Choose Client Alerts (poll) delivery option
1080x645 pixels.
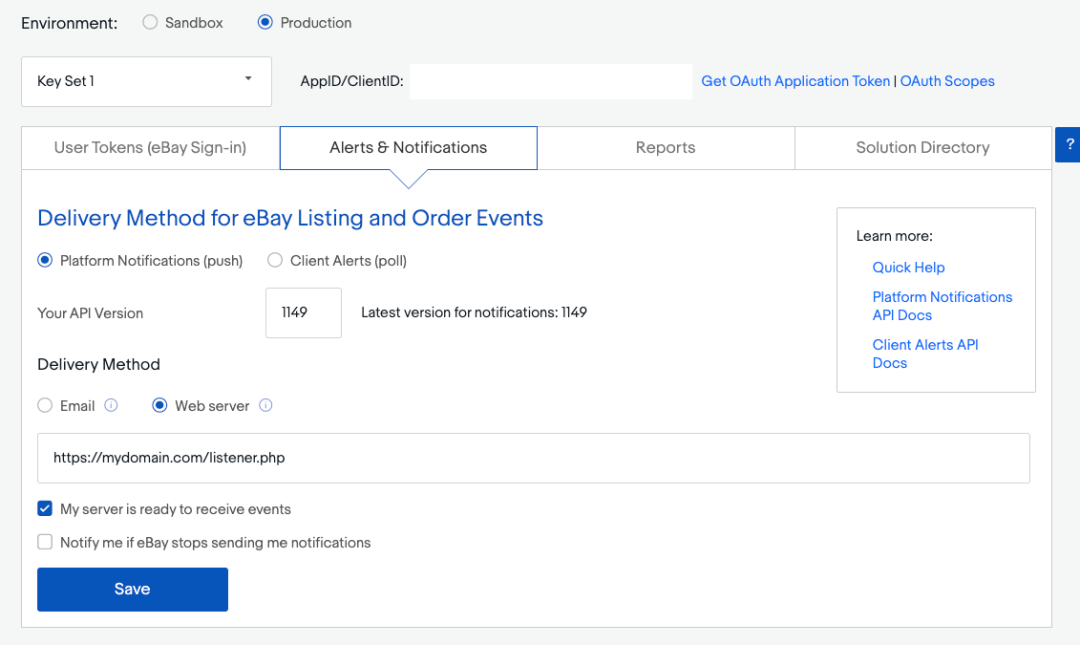point(275,261)
